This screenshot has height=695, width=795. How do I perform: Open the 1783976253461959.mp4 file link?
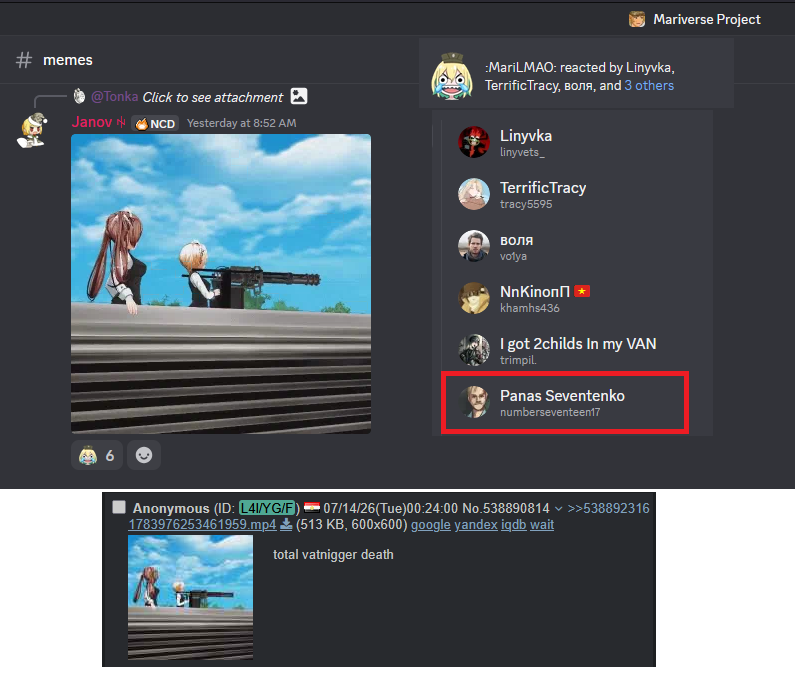pos(202,524)
